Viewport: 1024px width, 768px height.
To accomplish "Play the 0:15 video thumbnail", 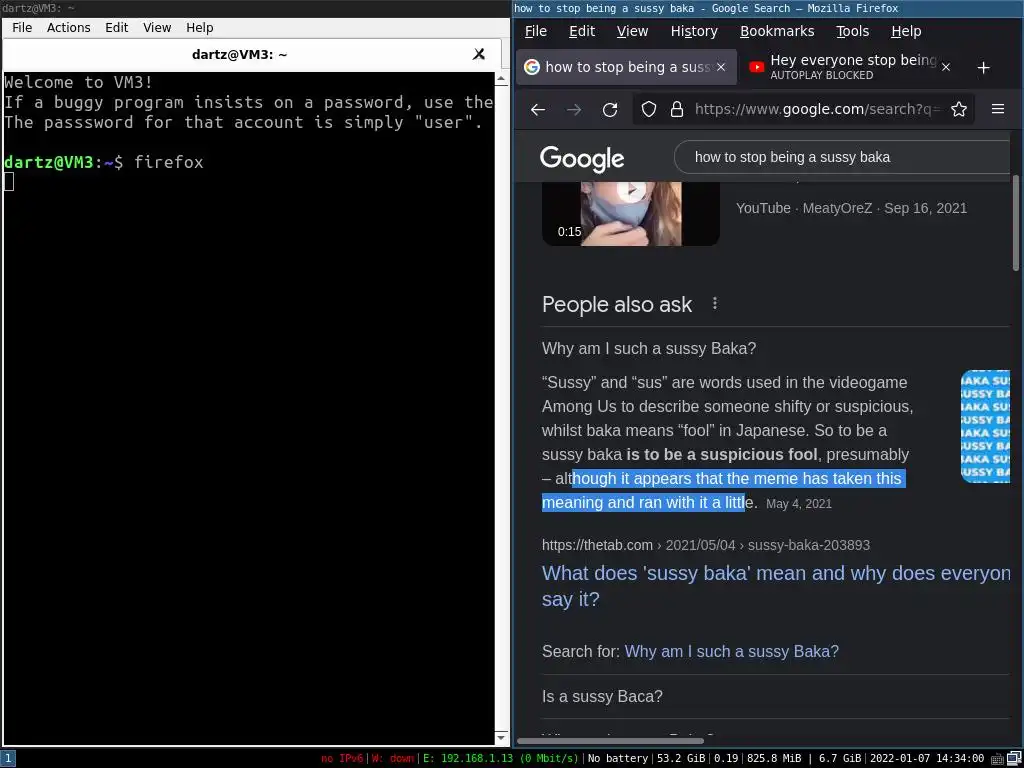I will 631,214.
